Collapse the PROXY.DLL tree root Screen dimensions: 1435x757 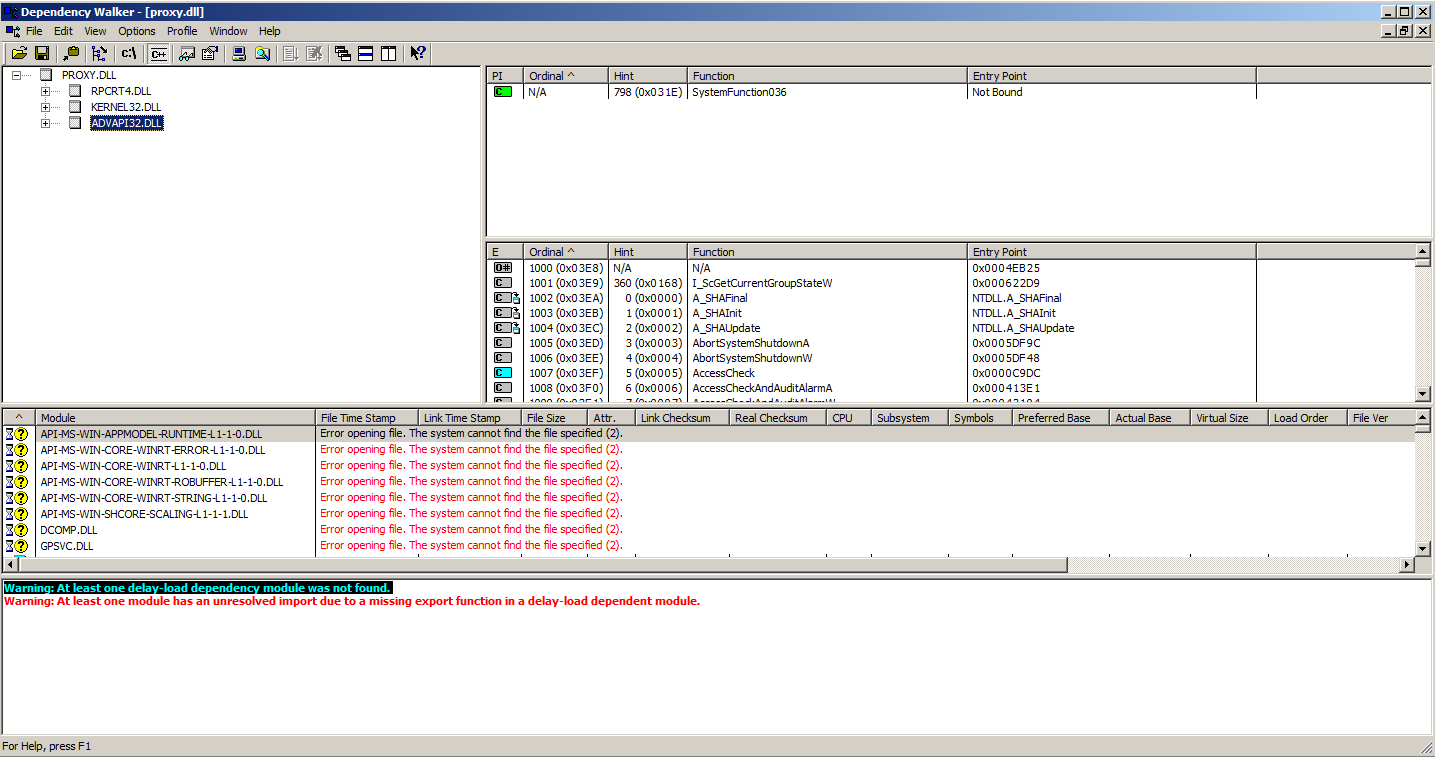[x=16, y=75]
